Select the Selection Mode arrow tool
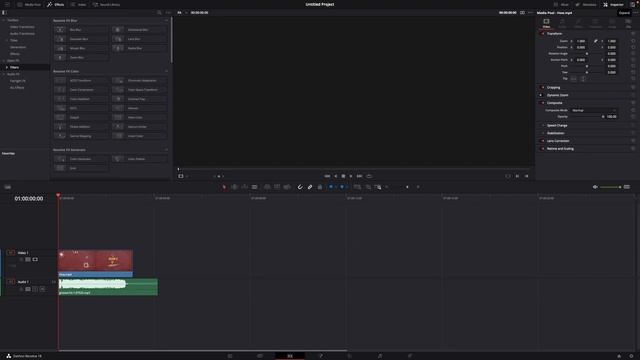This screenshot has width=640, height=360. tap(224, 187)
